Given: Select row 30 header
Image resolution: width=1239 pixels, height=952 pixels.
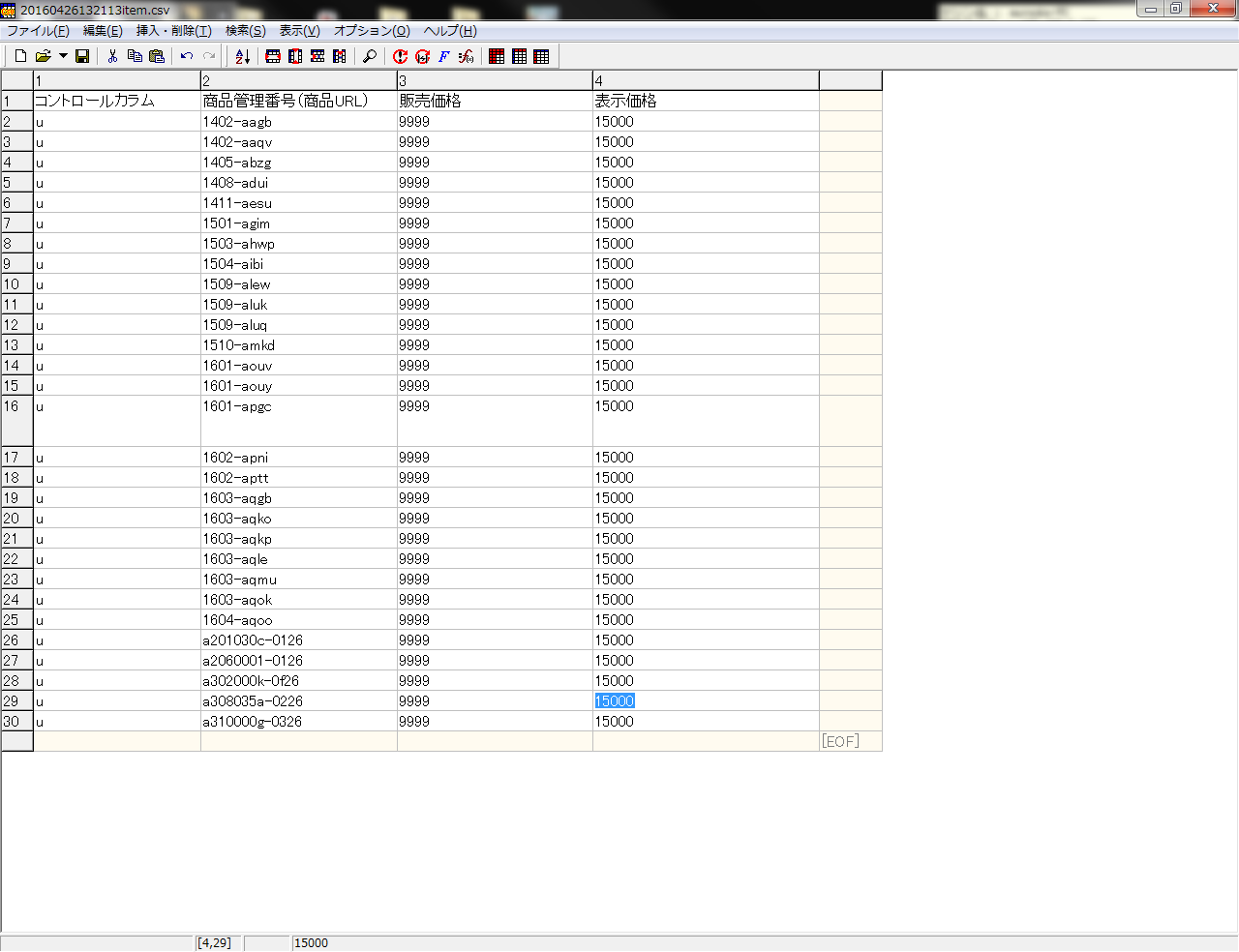Looking at the screenshot, I should click(17, 722).
